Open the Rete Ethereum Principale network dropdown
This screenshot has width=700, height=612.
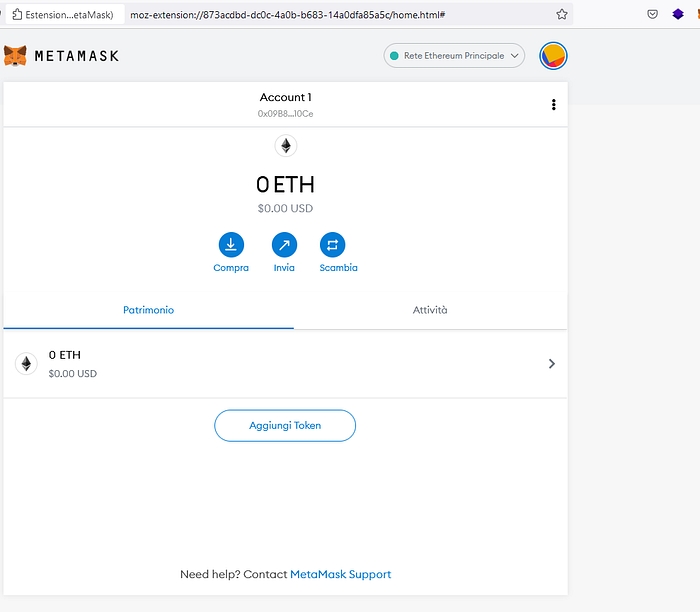click(454, 56)
